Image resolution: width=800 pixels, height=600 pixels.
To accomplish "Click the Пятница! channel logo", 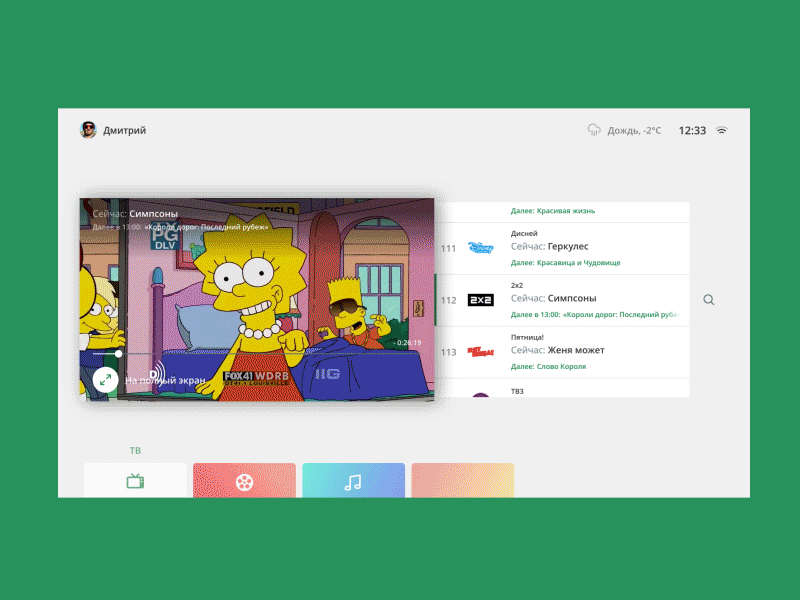I will [x=481, y=352].
